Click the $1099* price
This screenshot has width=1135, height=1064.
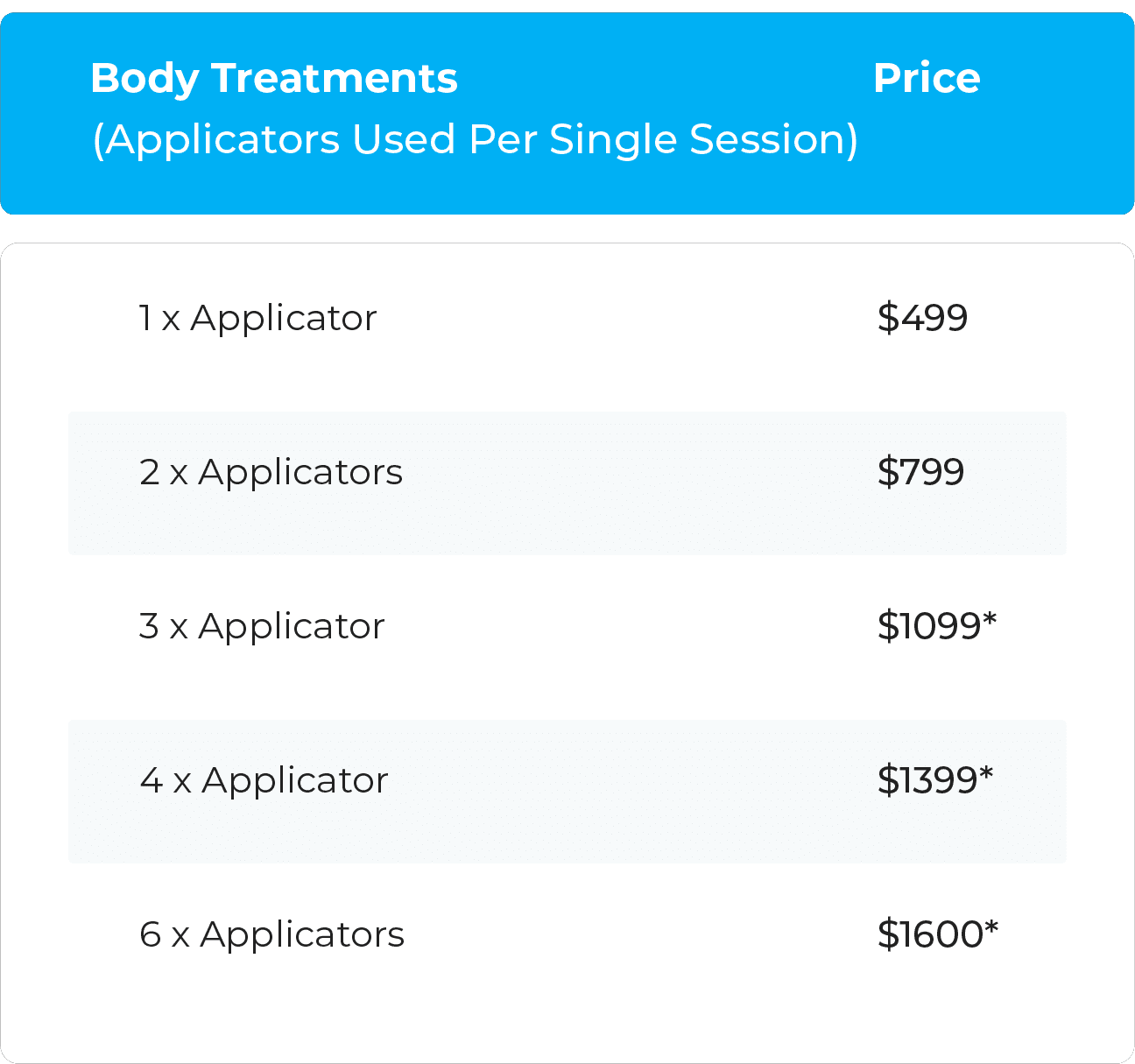click(x=937, y=626)
